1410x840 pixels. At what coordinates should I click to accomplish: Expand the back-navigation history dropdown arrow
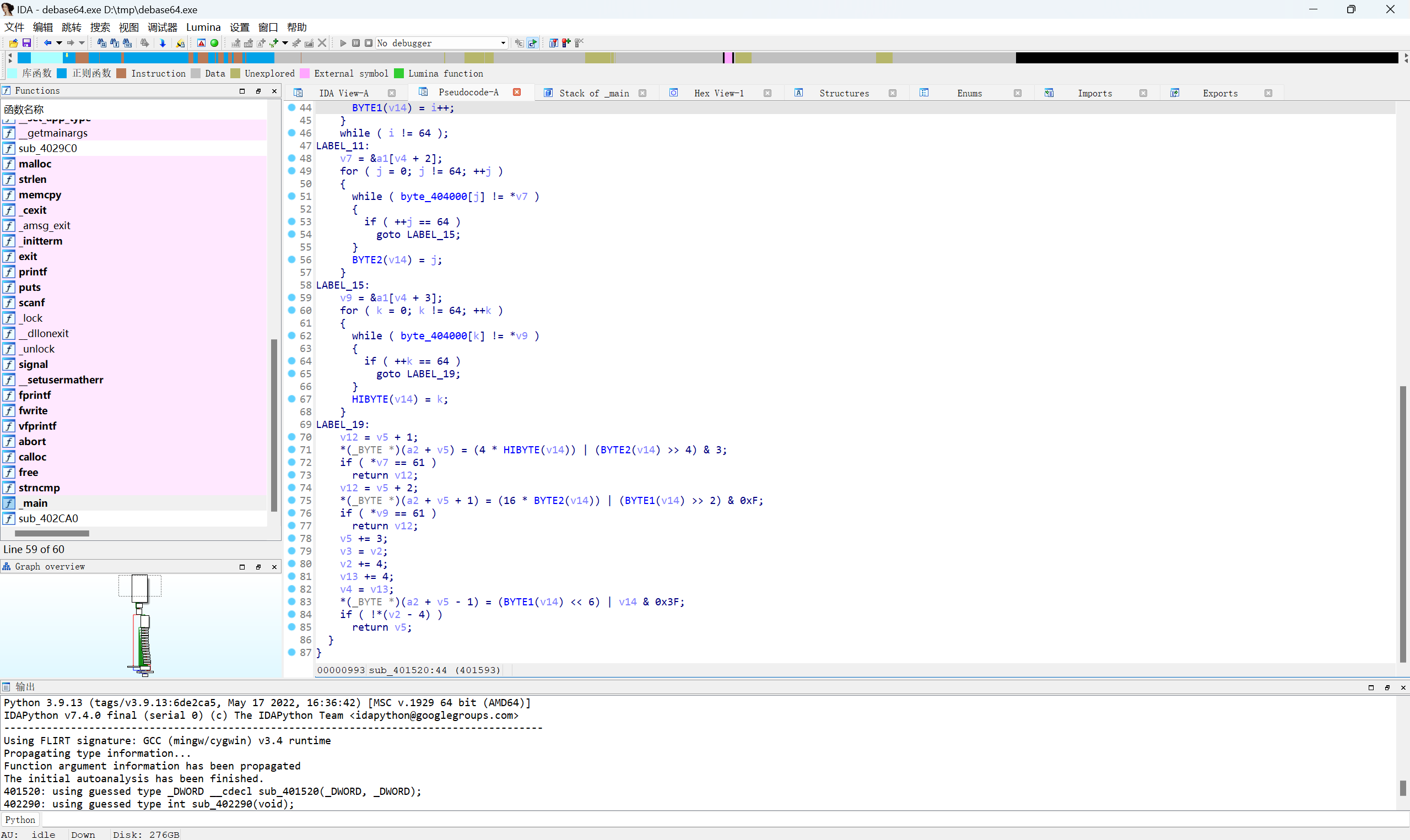point(59,43)
